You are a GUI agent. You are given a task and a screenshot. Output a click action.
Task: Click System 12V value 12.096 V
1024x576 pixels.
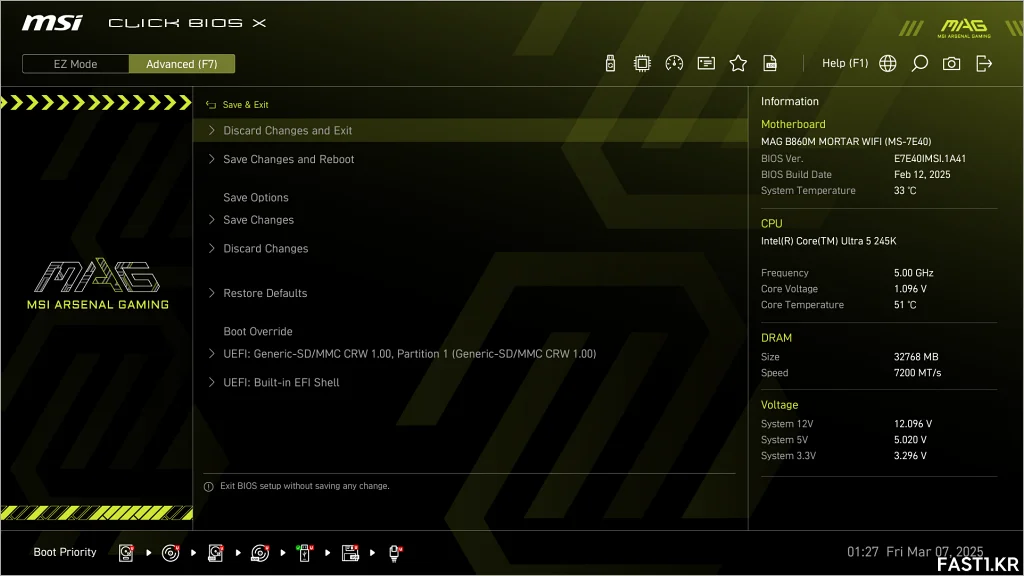click(912, 424)
